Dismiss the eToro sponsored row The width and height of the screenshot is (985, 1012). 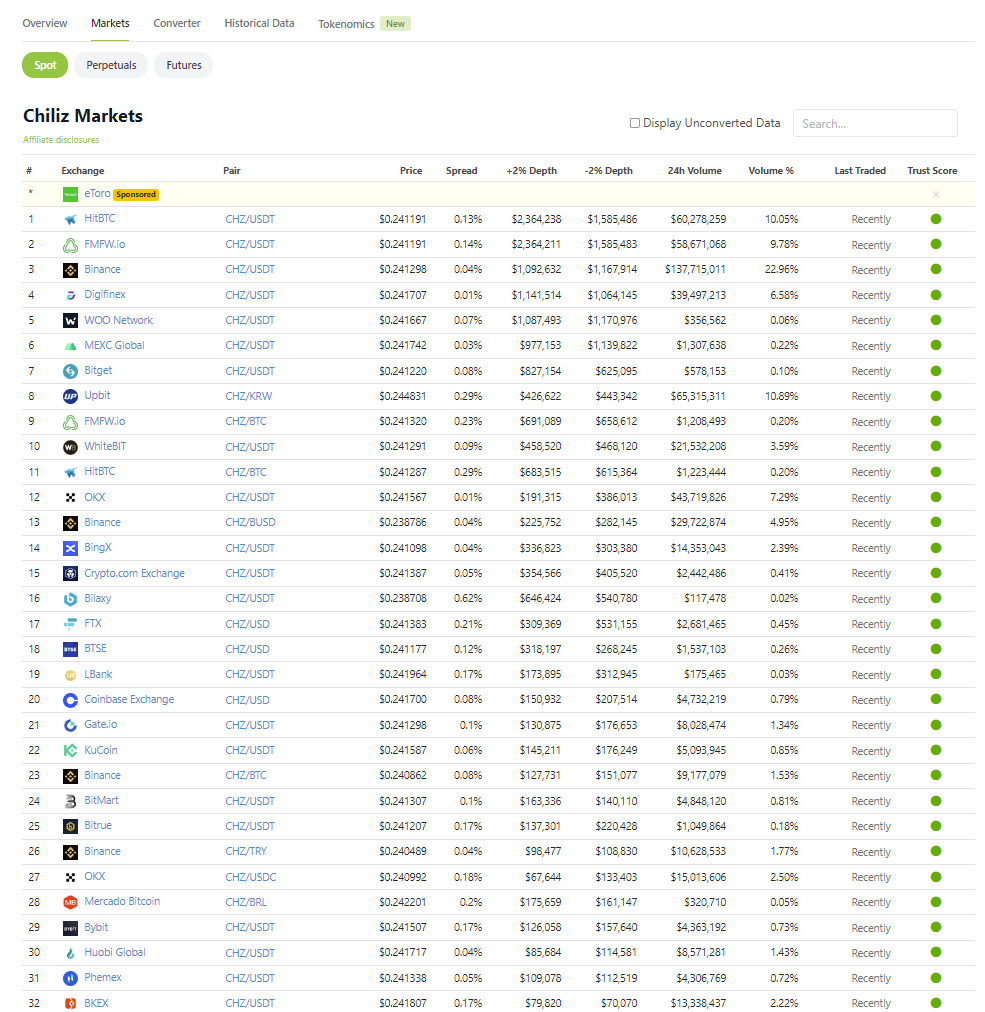[936, 194]
